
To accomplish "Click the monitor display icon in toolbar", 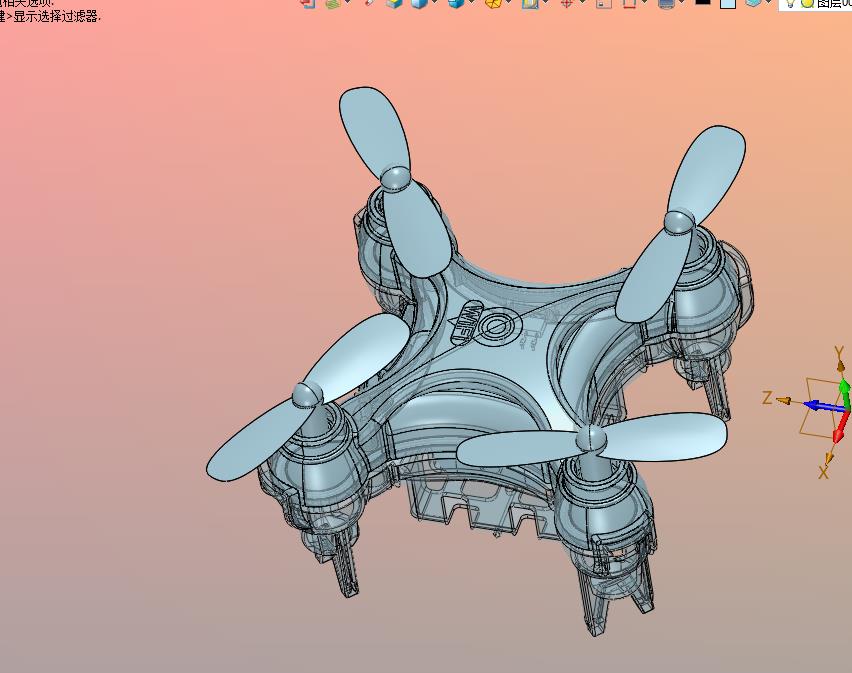I will [666, 3].
